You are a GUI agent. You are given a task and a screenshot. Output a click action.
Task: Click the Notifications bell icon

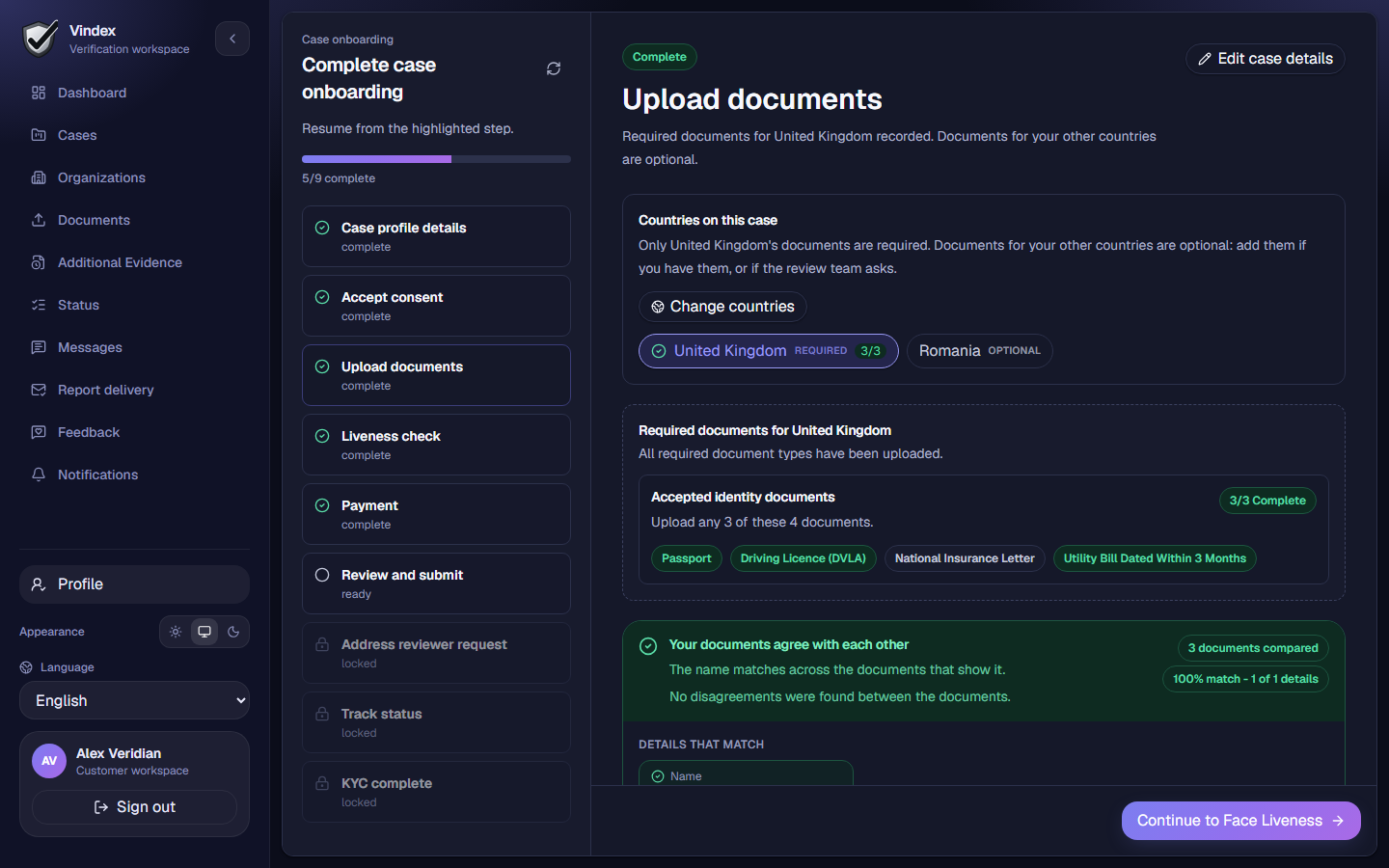click(x=39, y=475)
